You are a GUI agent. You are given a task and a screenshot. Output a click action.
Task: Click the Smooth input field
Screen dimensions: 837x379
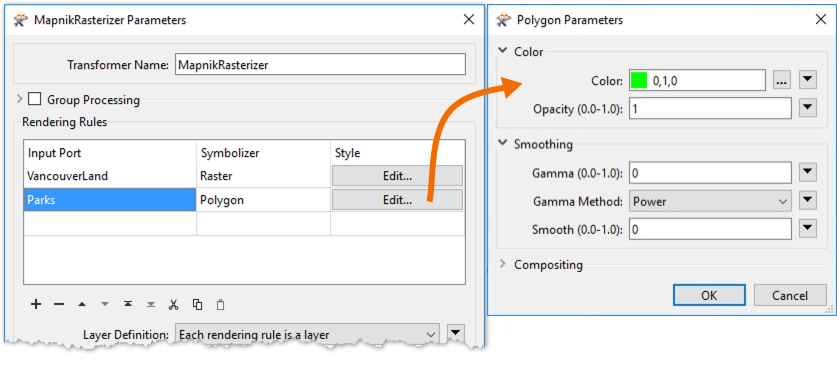pyautogui.click(x=710, y=230)
